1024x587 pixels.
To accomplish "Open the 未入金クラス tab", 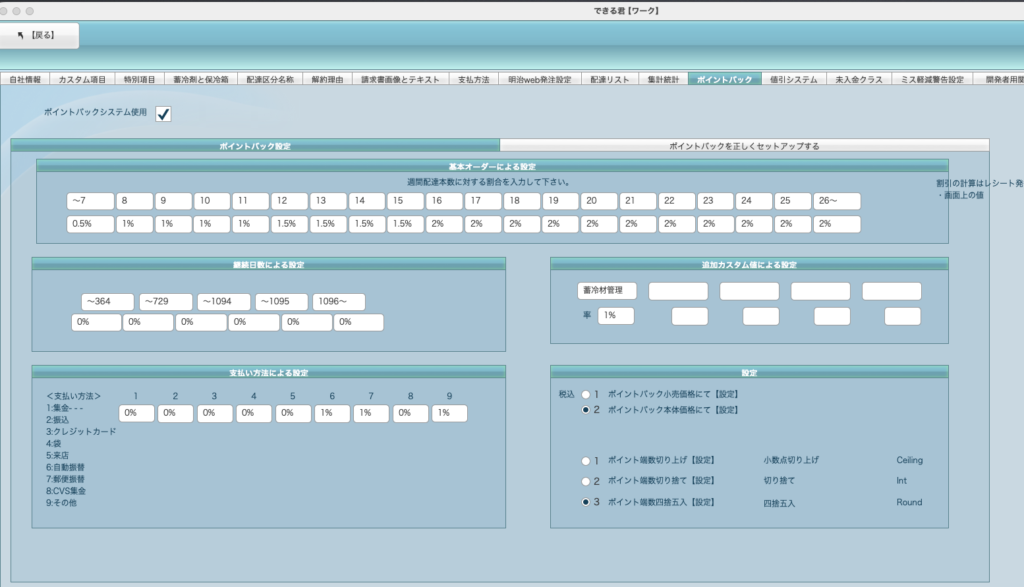I will point(859,79).
